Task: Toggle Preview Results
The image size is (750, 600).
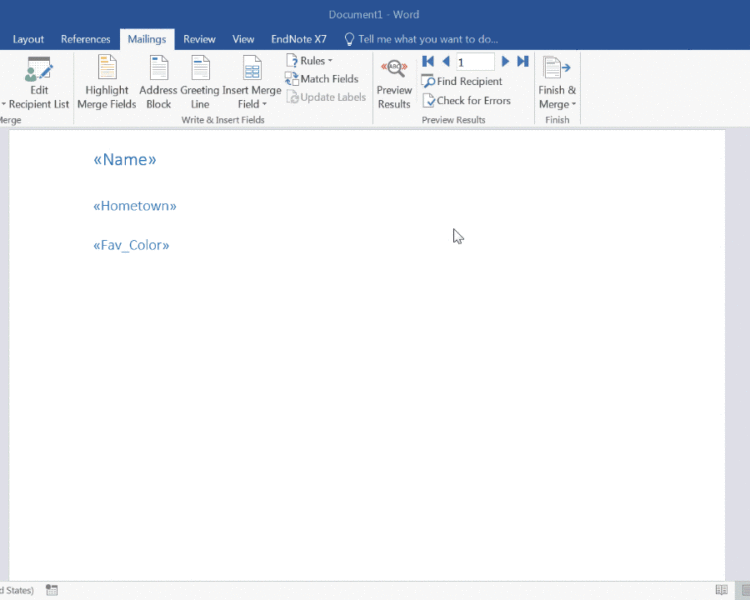Action: click(x=394, y=83)
